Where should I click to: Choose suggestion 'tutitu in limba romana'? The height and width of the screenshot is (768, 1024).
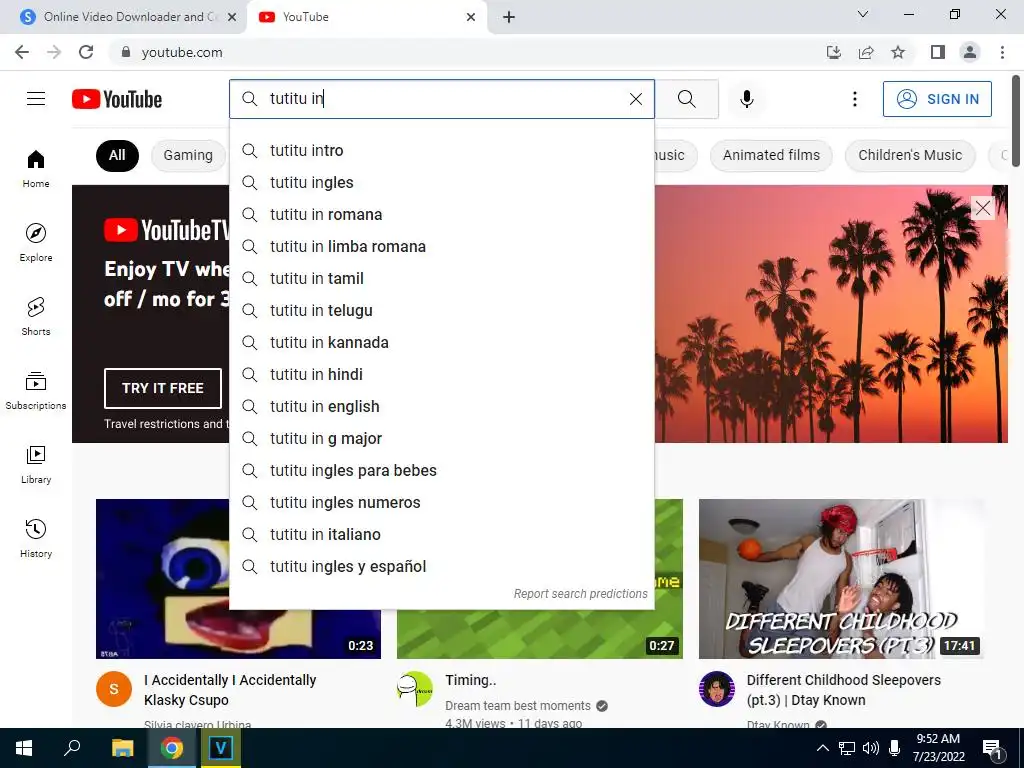click(441, 246)
